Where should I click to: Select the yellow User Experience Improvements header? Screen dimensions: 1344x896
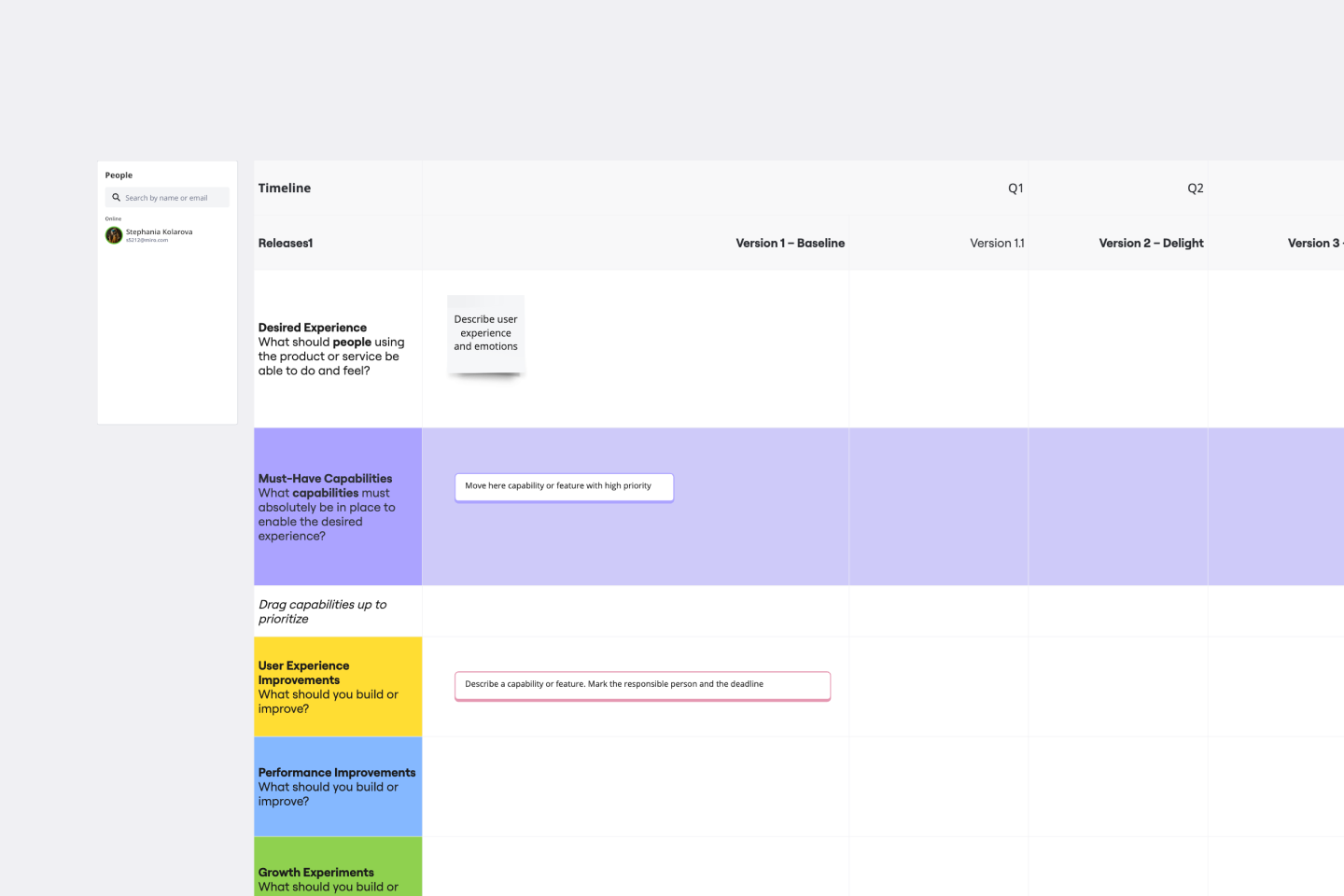(x=337, y=687)
